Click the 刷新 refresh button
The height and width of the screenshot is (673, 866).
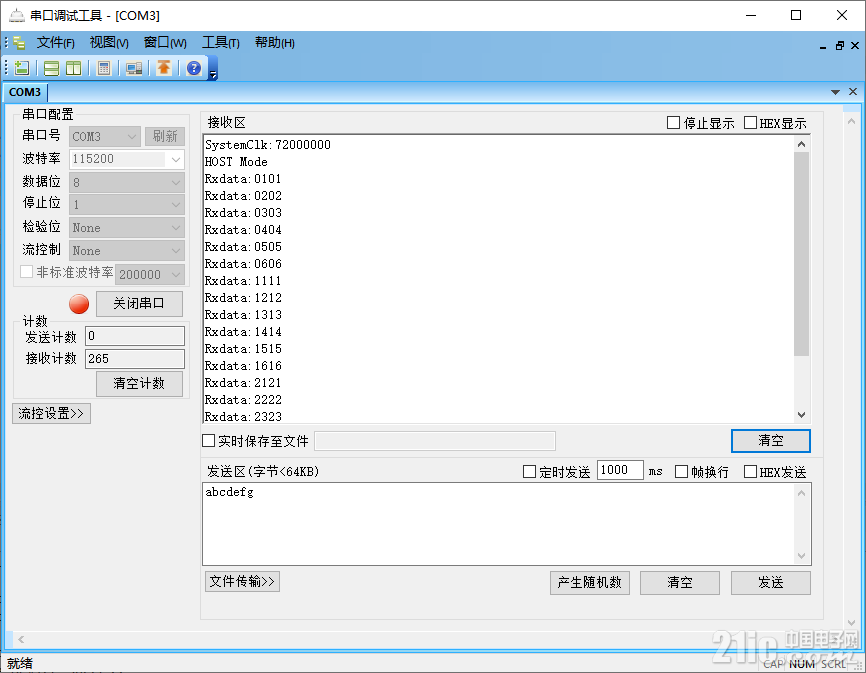(x=165, y=136)
